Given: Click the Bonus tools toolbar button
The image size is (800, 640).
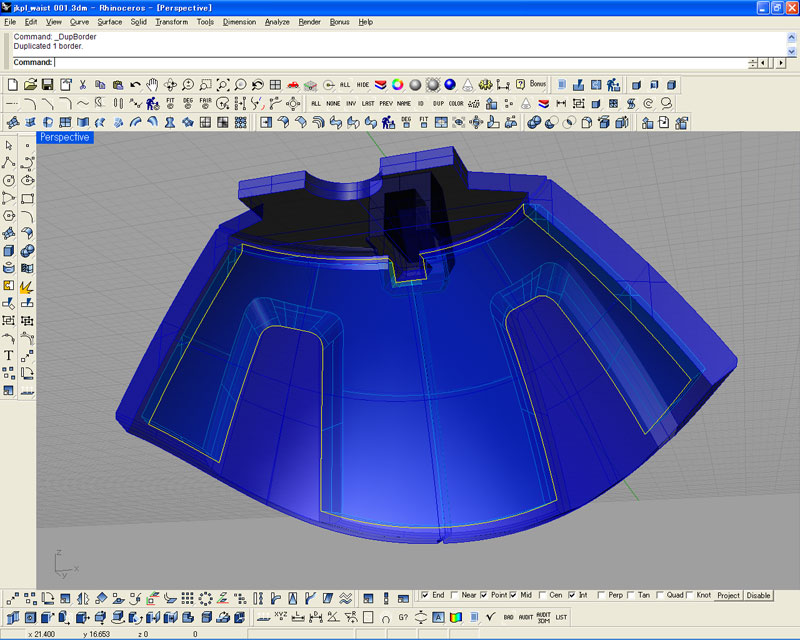Looking at the screenshot, I should coord(538,85).
